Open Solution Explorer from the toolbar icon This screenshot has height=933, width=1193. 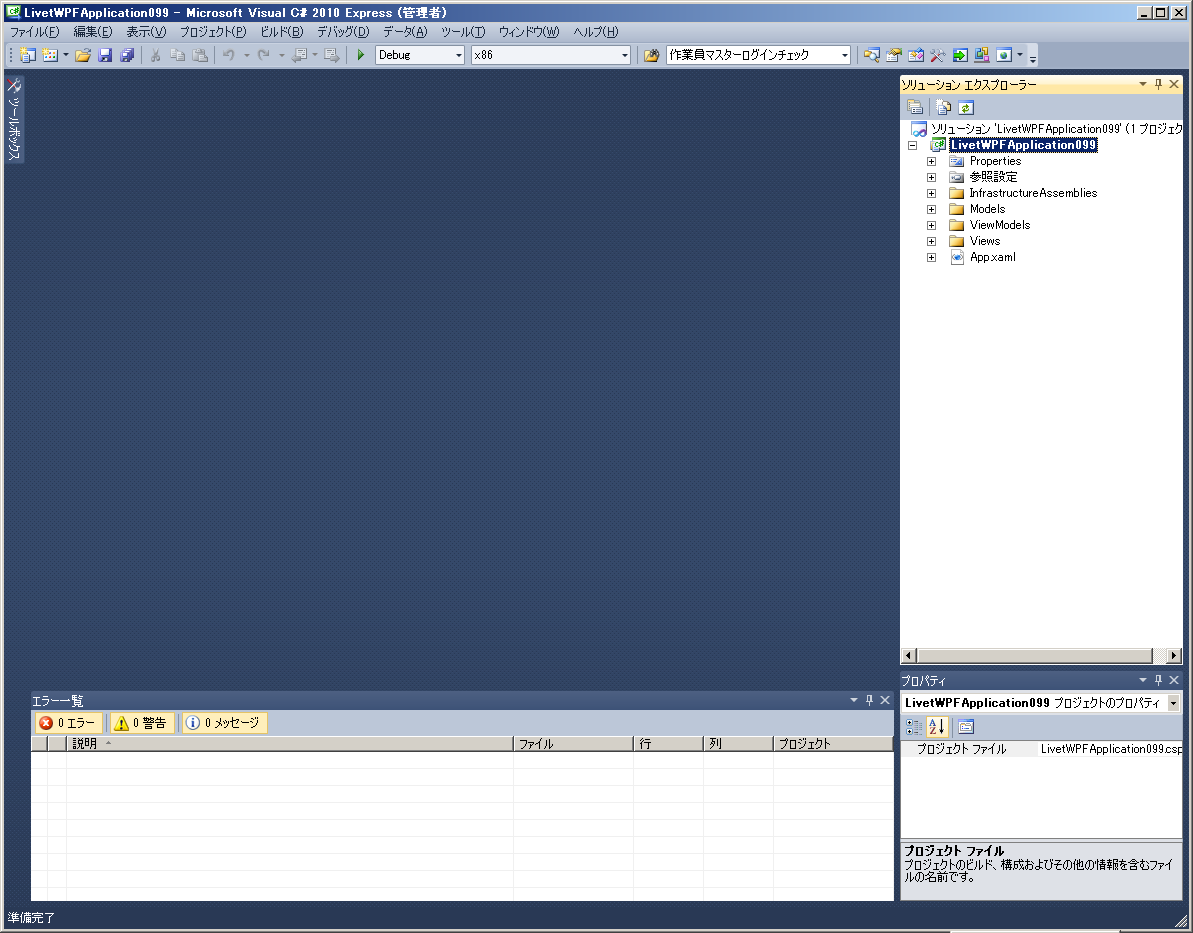point(871,55)
